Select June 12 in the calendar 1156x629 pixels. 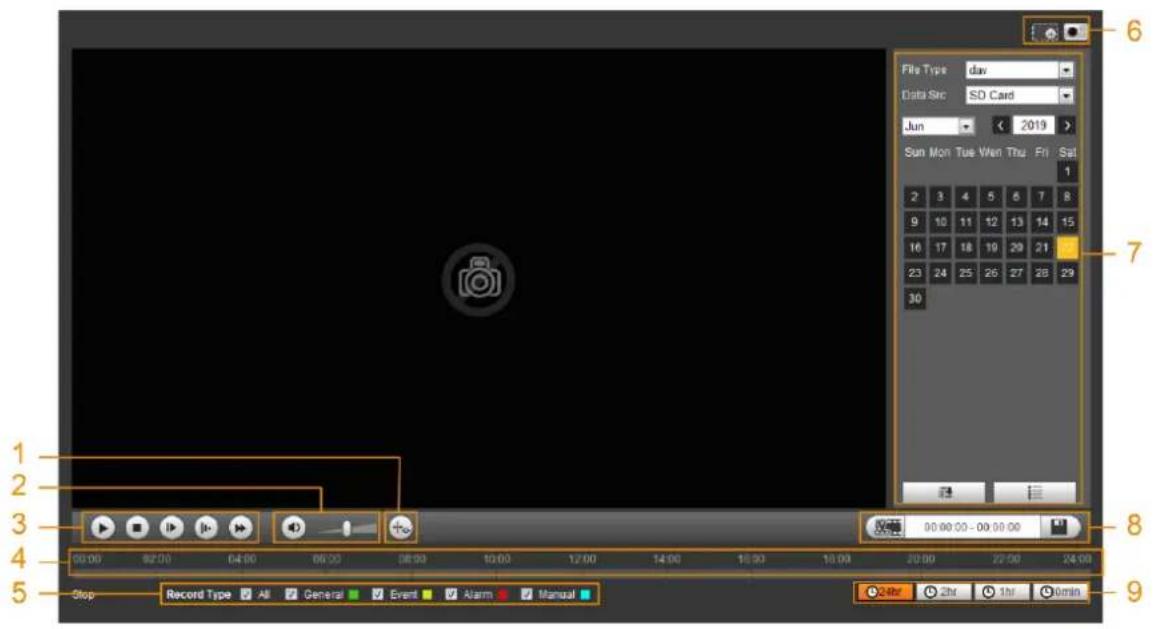(991, 222)
